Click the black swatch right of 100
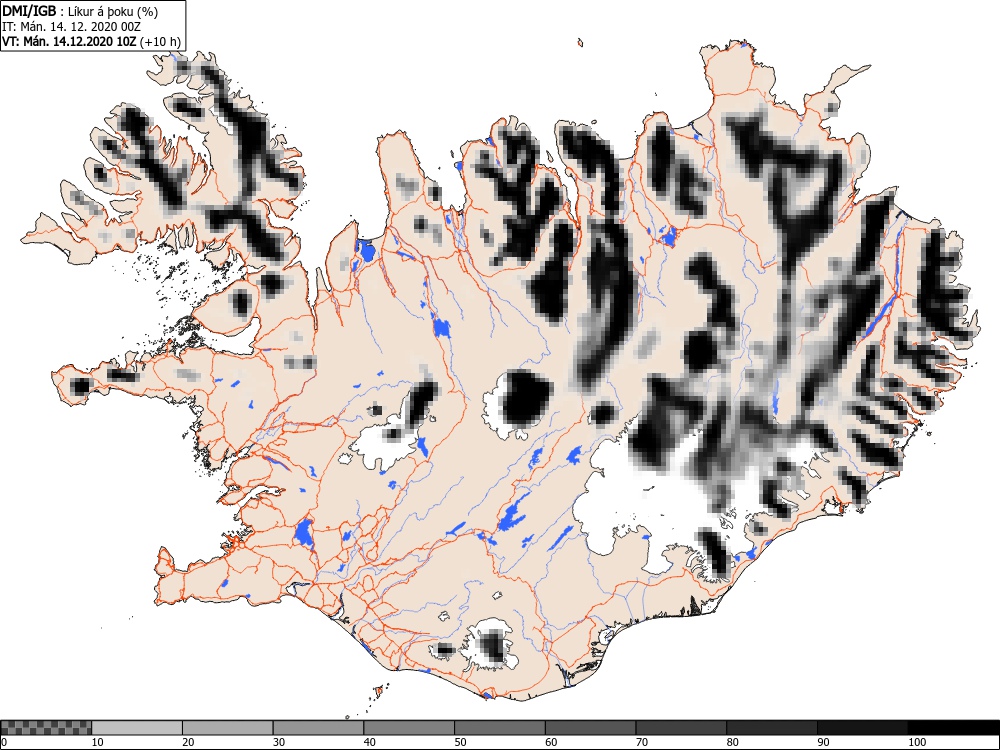 (x=953, y=728)
